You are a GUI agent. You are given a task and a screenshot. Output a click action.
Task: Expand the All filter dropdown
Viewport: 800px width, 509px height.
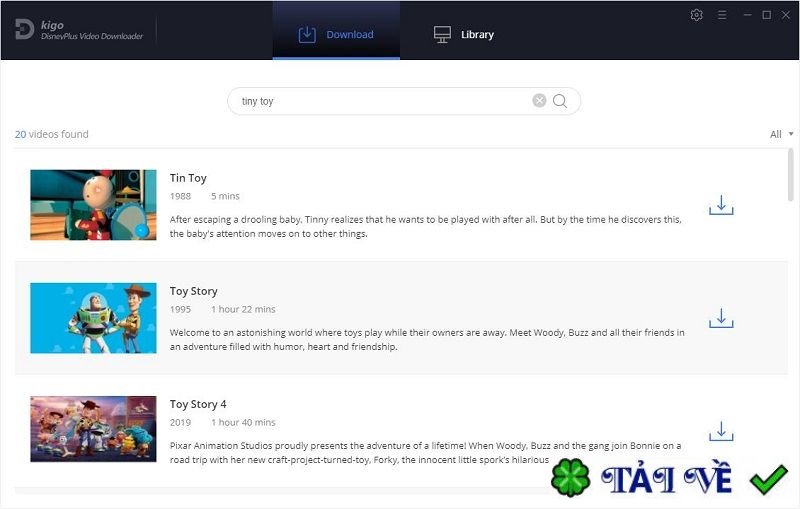[x=782, y=134]
